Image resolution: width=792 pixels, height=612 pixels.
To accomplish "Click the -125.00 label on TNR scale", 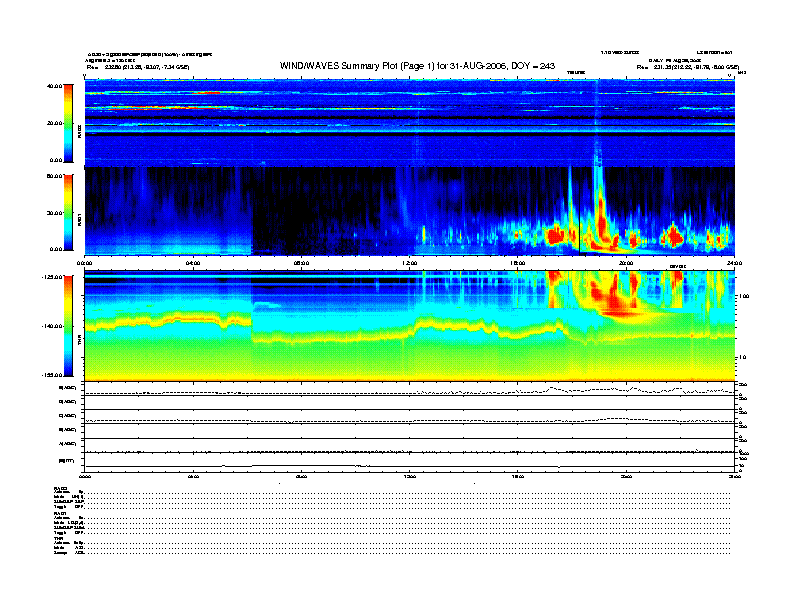I will point(52,277).
